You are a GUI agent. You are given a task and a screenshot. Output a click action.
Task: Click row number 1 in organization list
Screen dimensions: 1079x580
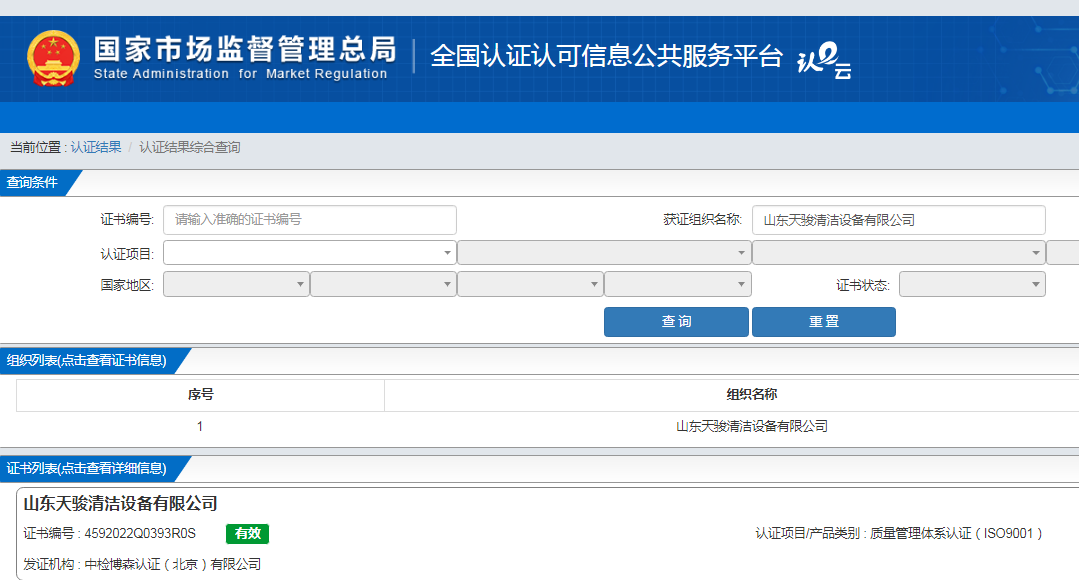(200, 427)
